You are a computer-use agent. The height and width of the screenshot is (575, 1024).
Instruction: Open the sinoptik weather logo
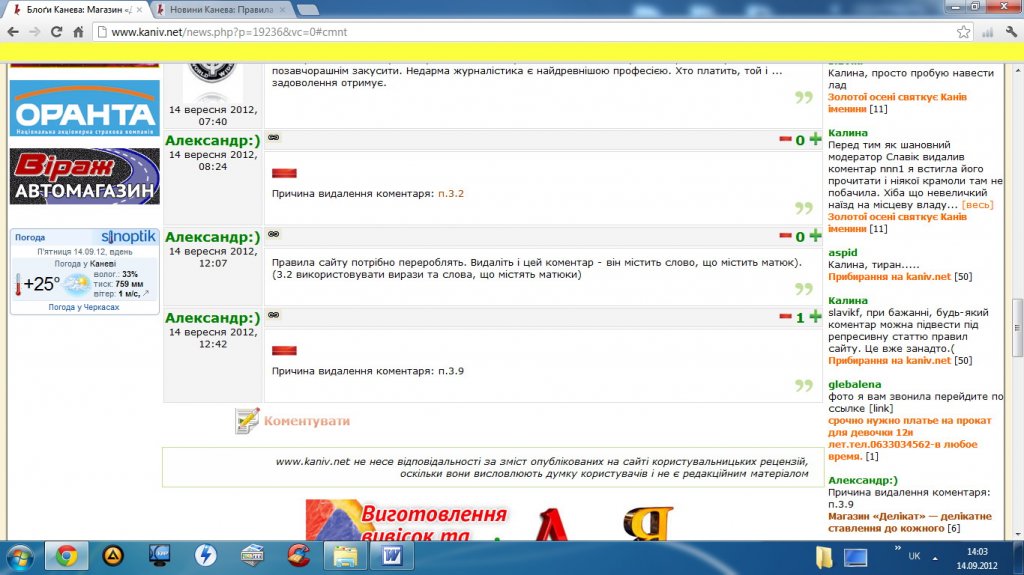pyautogui.click(x=129, y=237)
